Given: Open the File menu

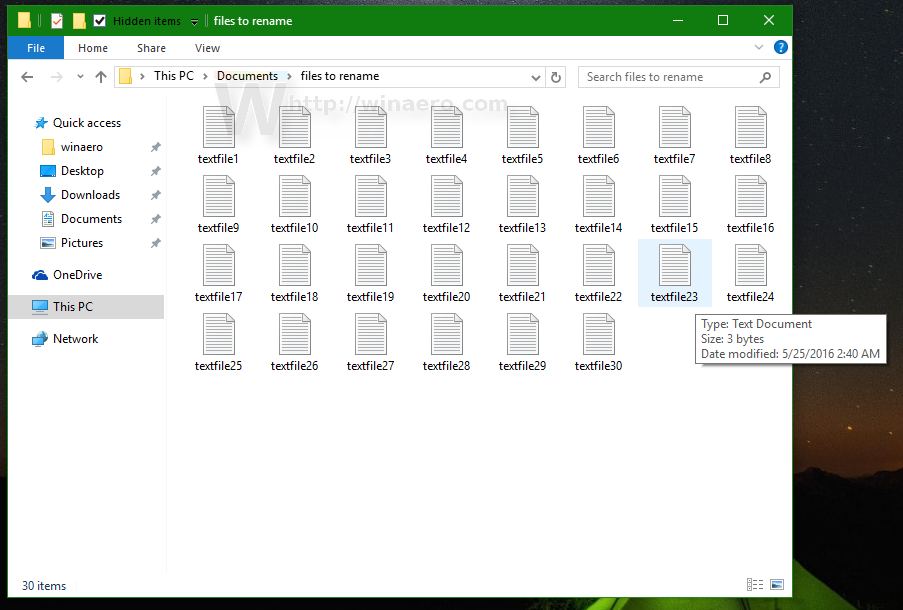Looking at the screenshot, I should (35, 47).
